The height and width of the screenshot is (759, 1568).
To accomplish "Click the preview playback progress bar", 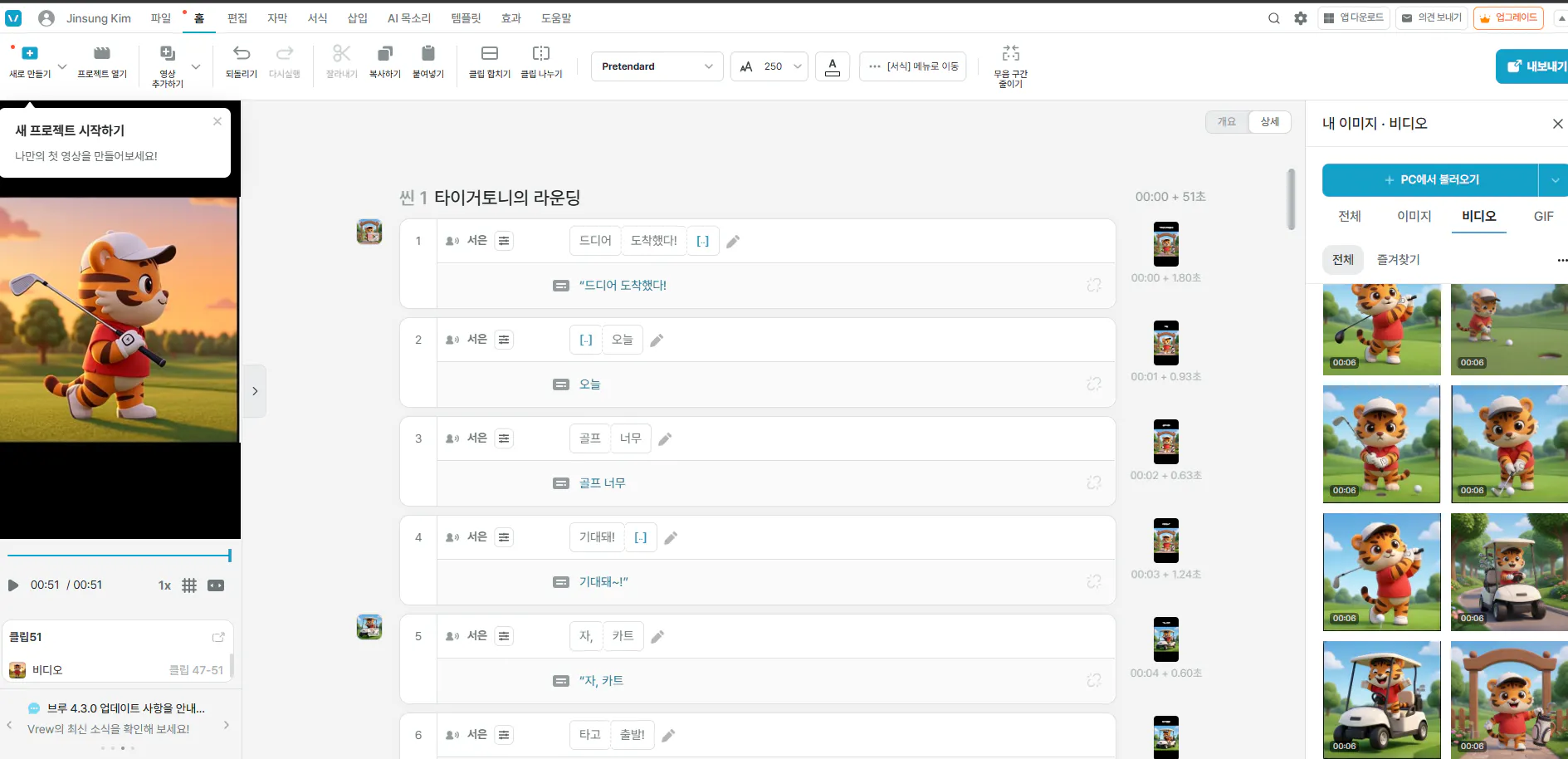I will pos(119,556).
